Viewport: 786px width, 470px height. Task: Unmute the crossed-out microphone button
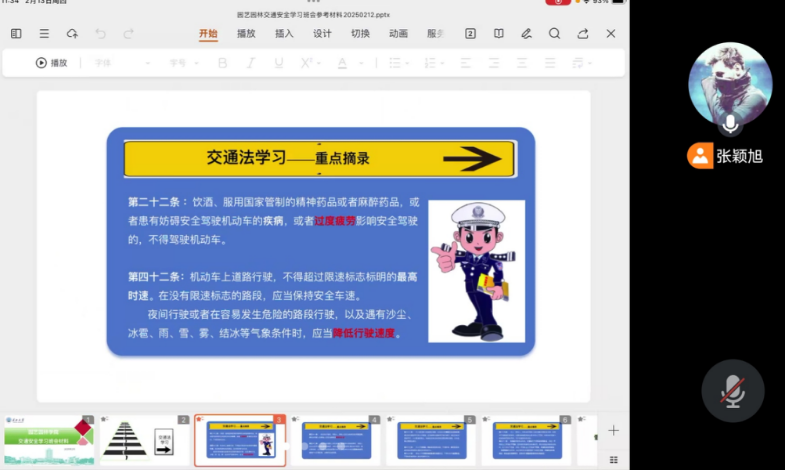733,392
